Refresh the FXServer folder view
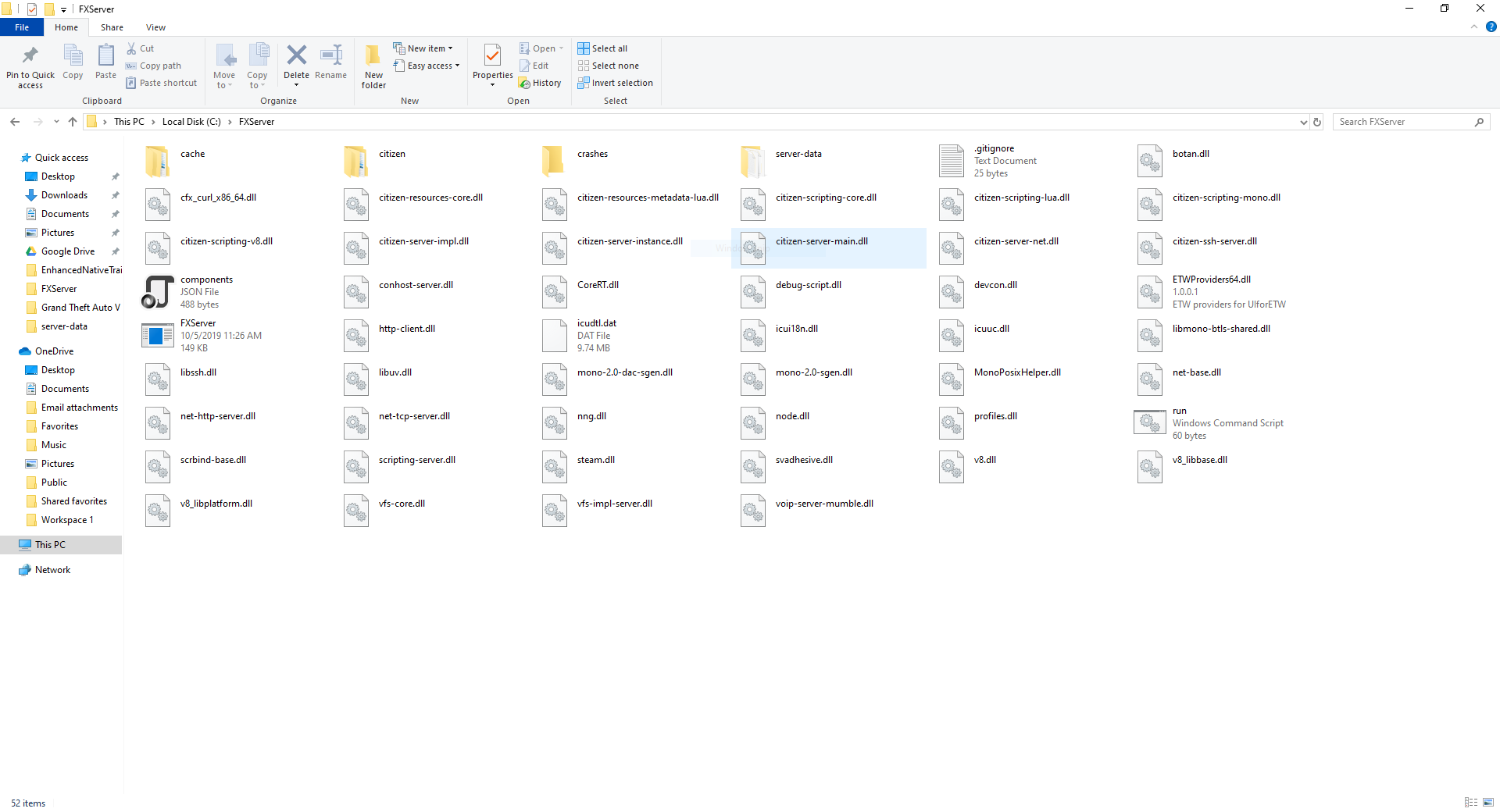This screenshot has height=812, width=1500. click(x=1317, y=122)
